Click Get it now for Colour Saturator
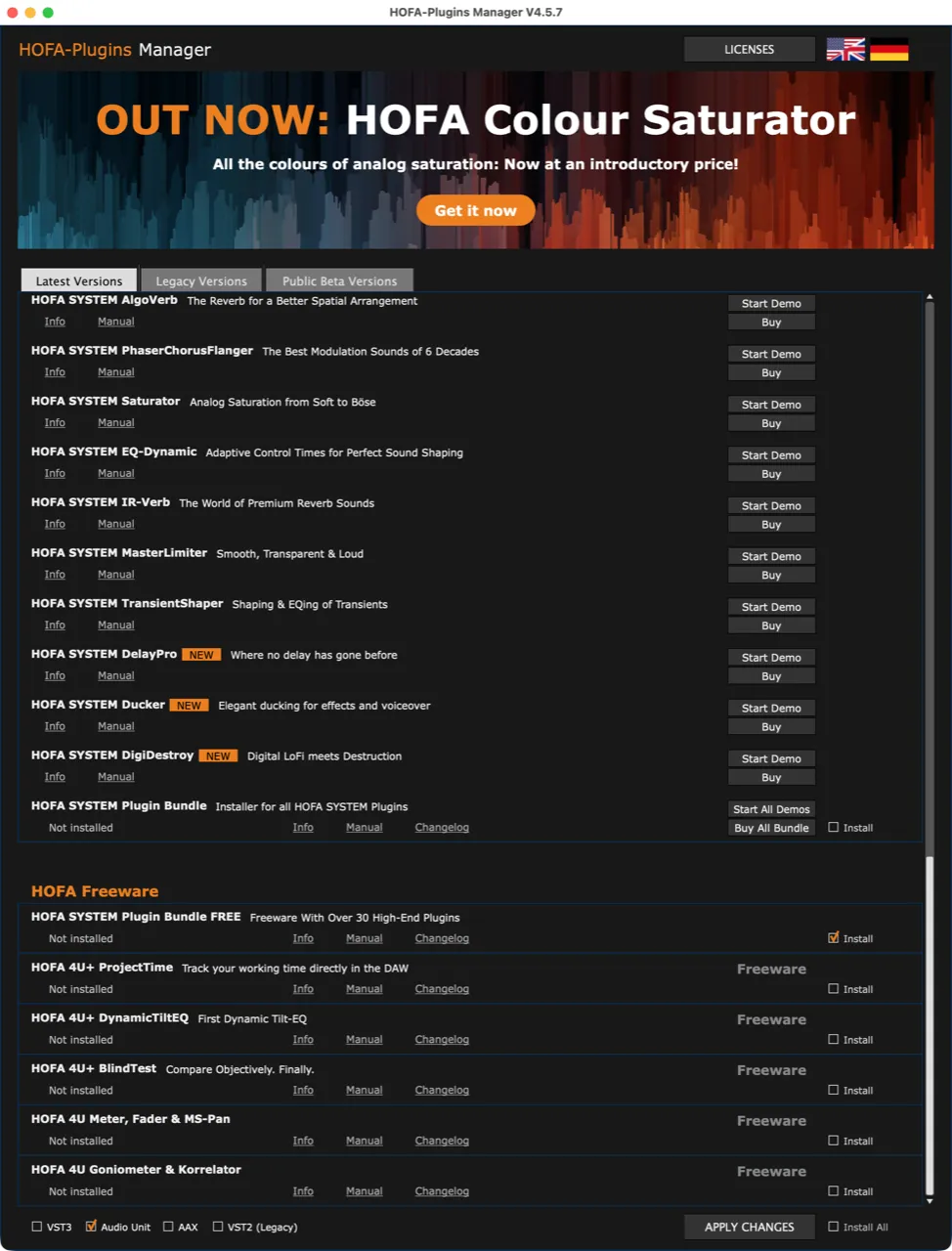This screenshot has height=1251, width=952. pyautogui.click(x=475, y=210)
